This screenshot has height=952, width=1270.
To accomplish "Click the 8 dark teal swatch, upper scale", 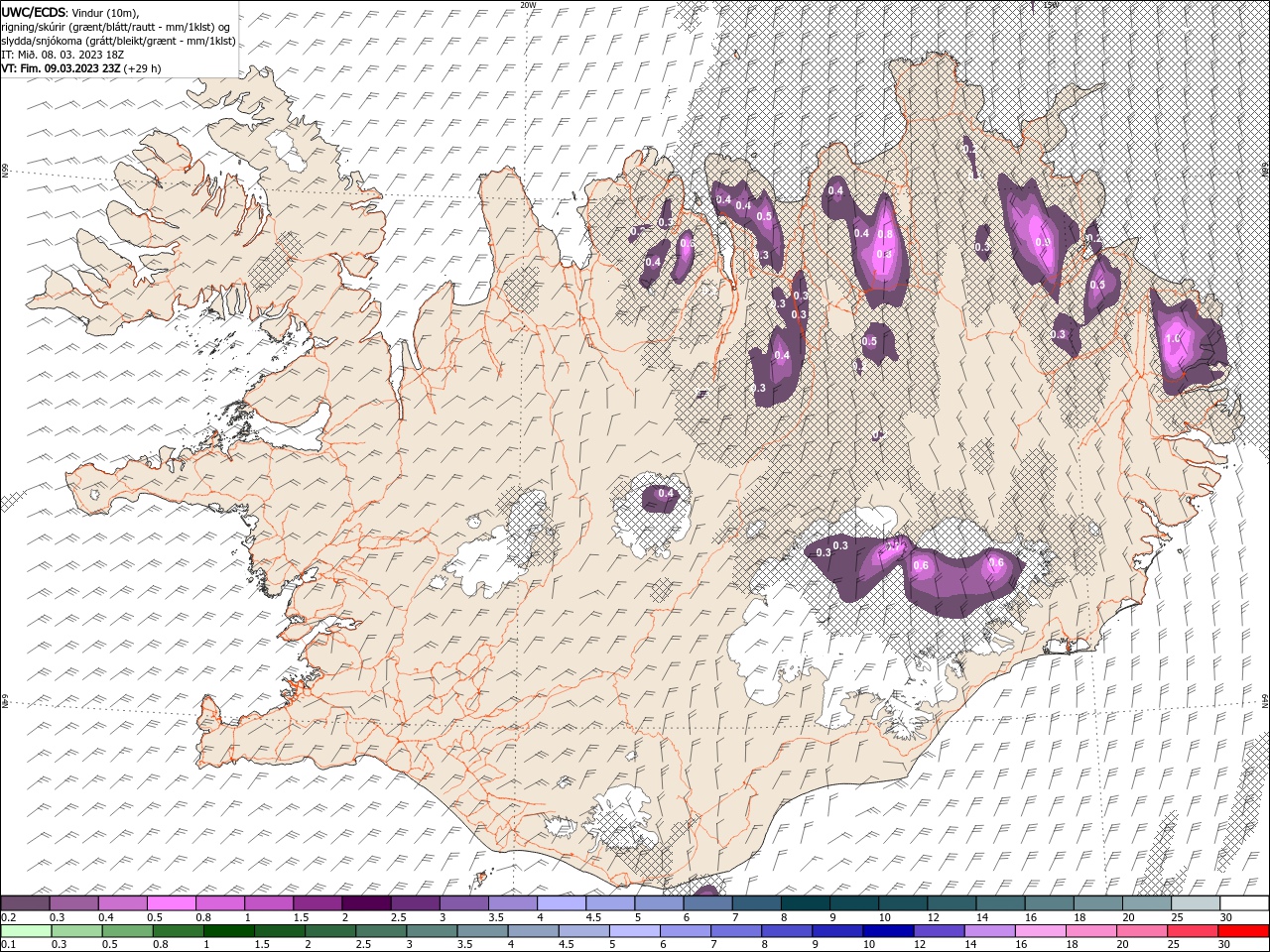I will tap(805, 902).
